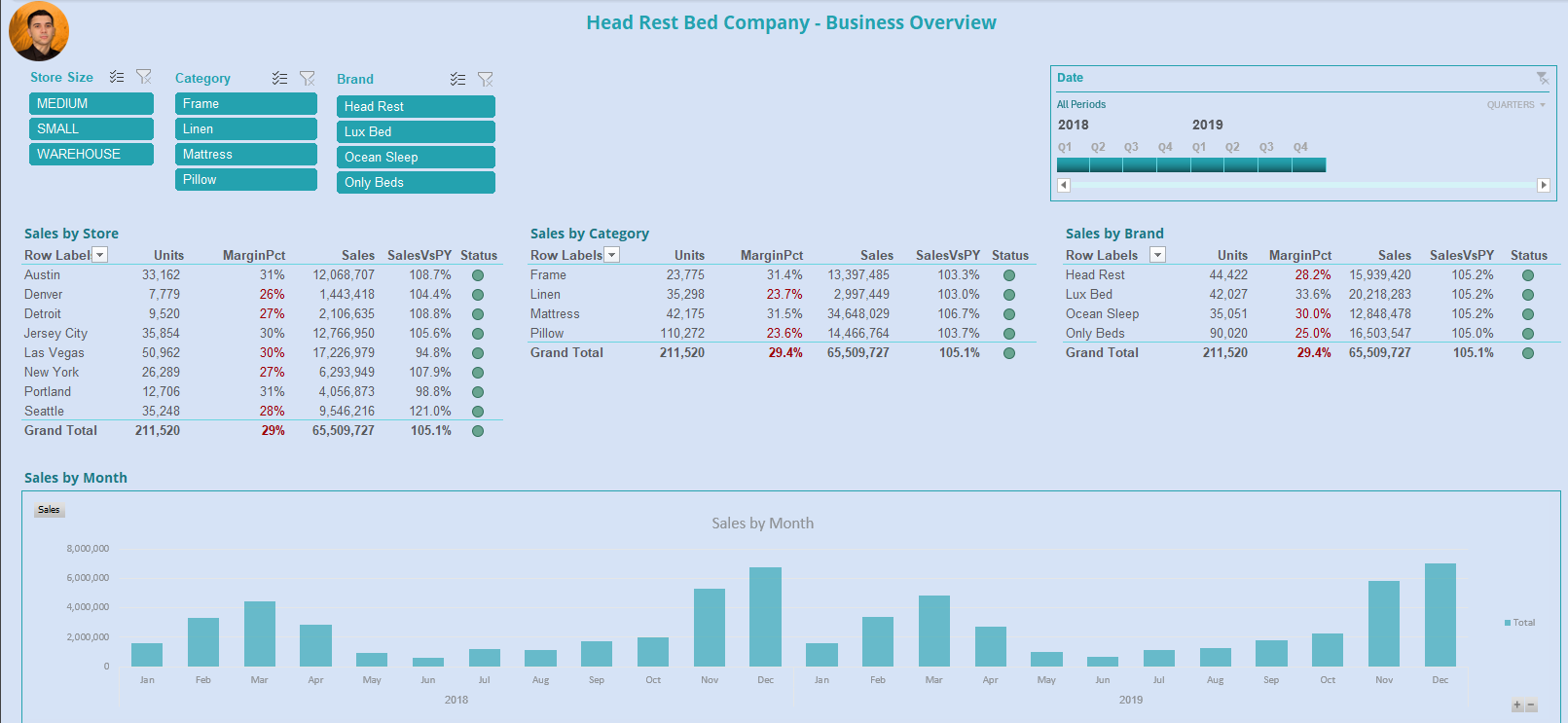
Task: Clear the Category slicer filter
Action: click(x=308, y=78)
